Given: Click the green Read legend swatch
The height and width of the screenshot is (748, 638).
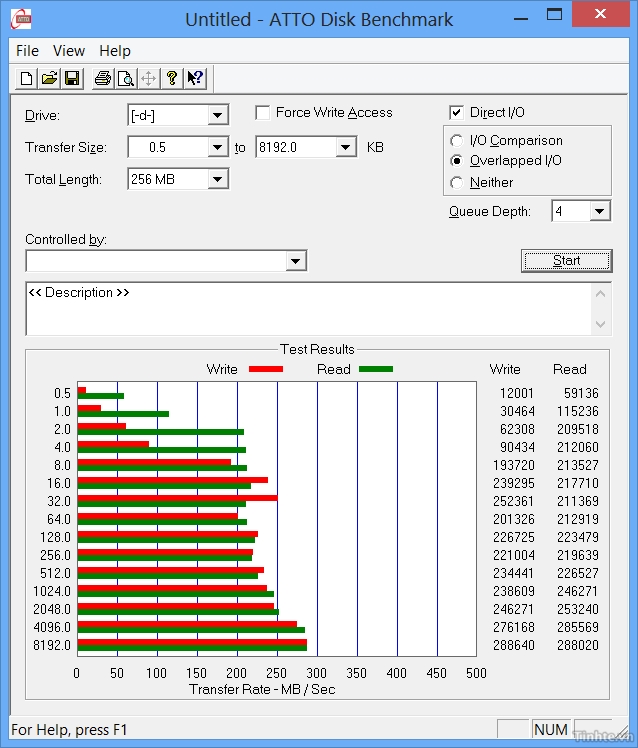Looking at the screenshot, I should 376,369.
